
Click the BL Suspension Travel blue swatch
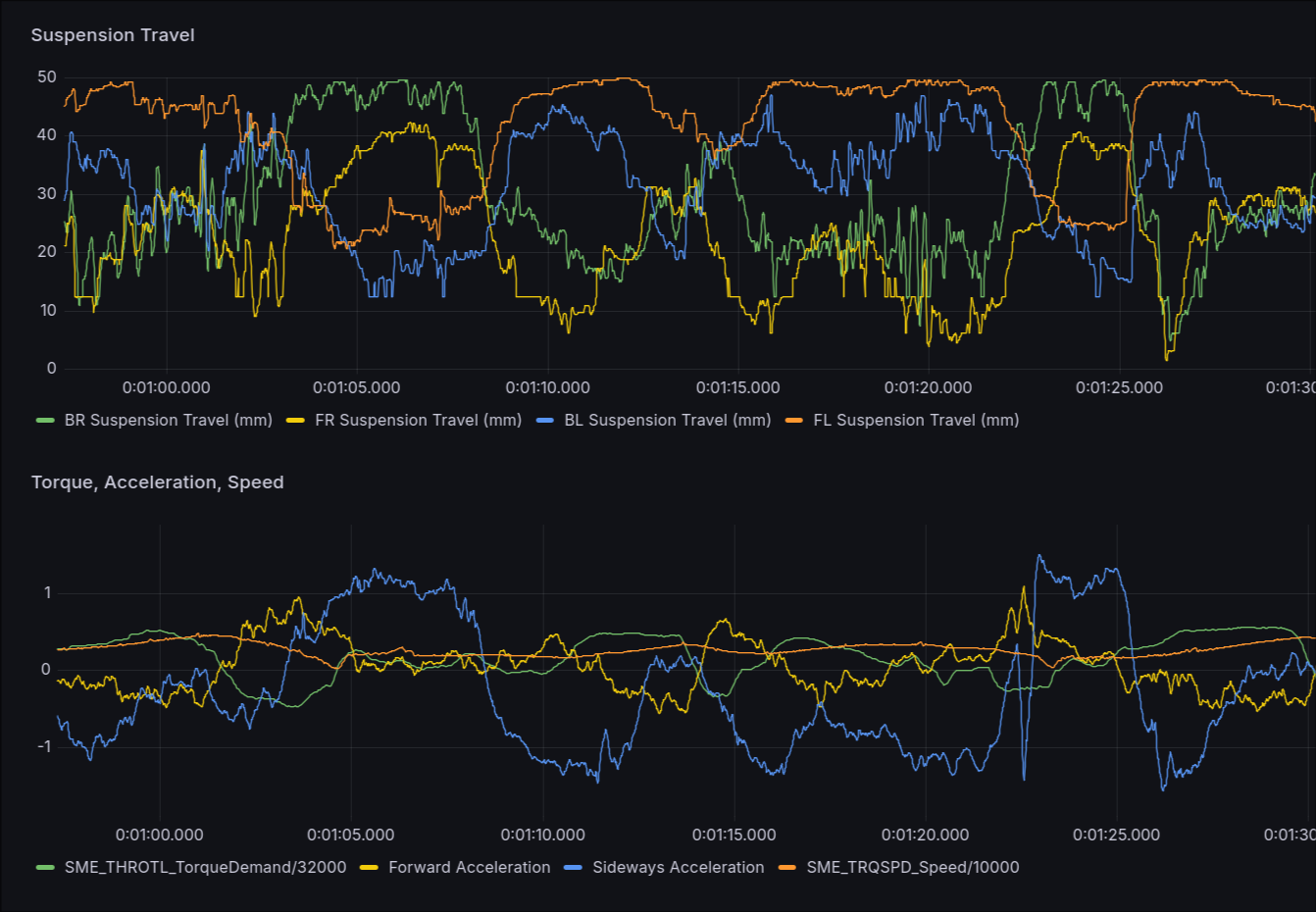tap(545, 421)
